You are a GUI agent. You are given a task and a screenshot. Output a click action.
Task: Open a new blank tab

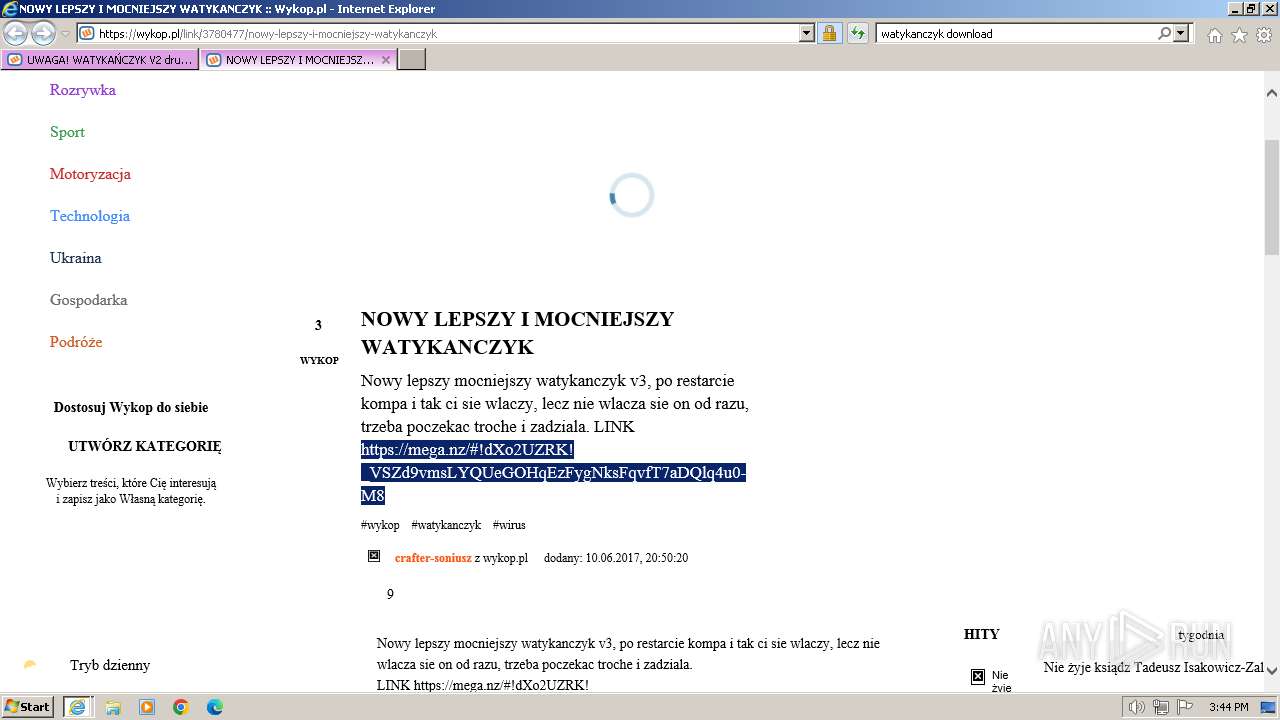point(412,60)
